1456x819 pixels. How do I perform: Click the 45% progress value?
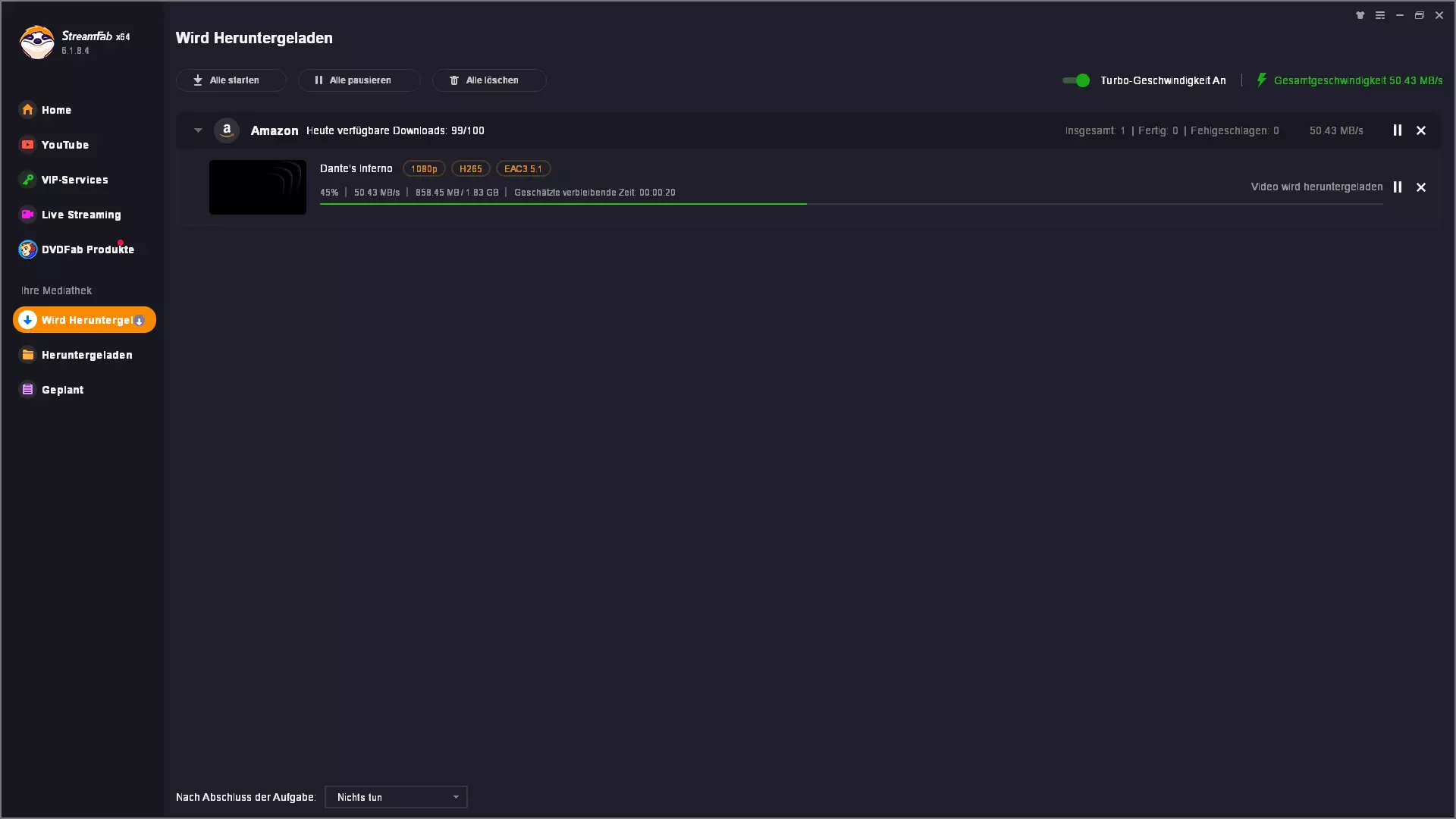click(329, 193)
